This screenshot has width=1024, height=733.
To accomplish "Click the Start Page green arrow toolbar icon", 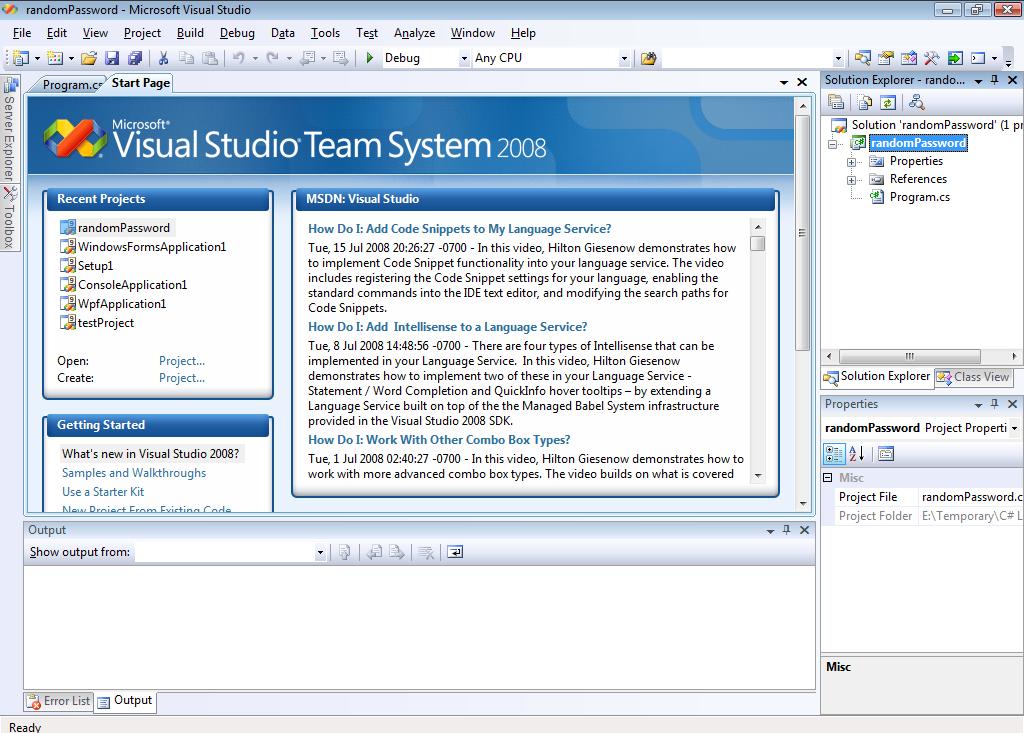I will coord(955,58).
